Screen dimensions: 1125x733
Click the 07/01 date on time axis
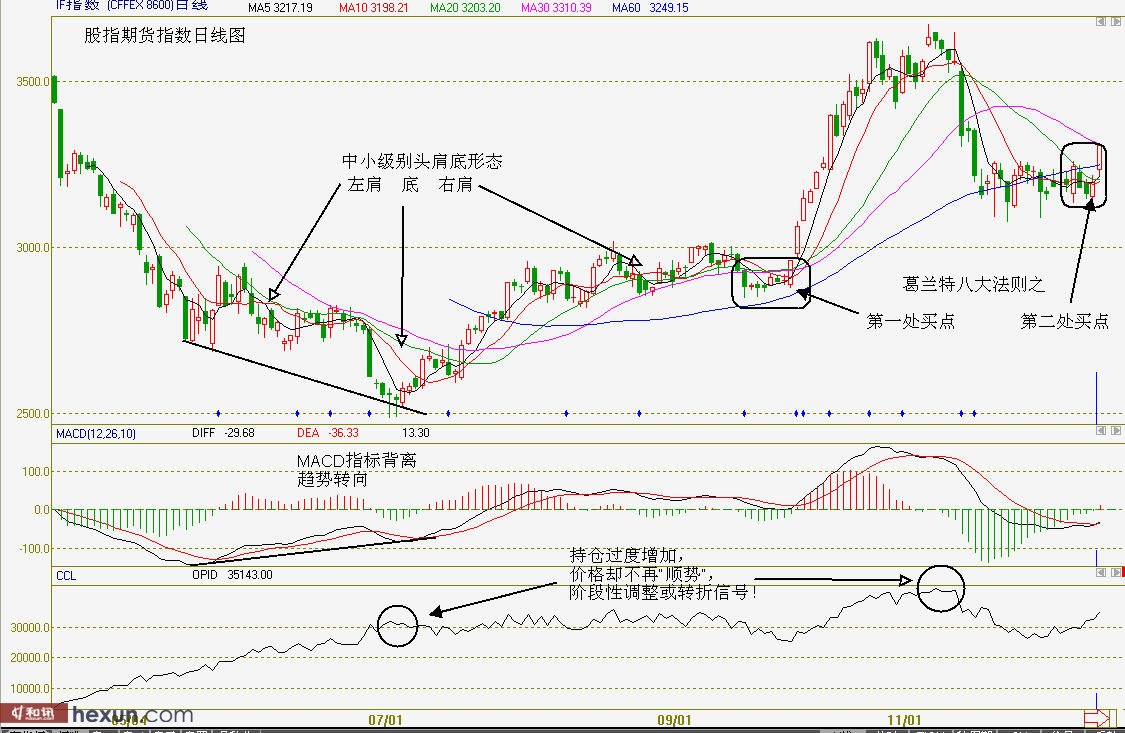pos(385,719)
